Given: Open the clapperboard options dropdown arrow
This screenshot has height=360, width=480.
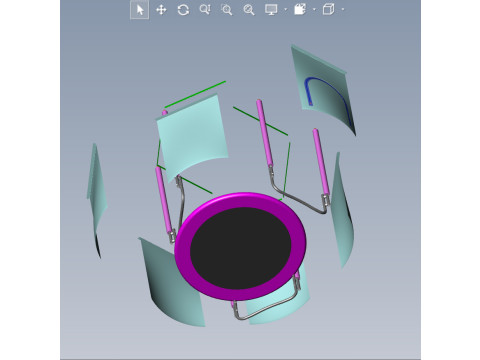Looking at the screenshot, I should click(x=314, y=9).
